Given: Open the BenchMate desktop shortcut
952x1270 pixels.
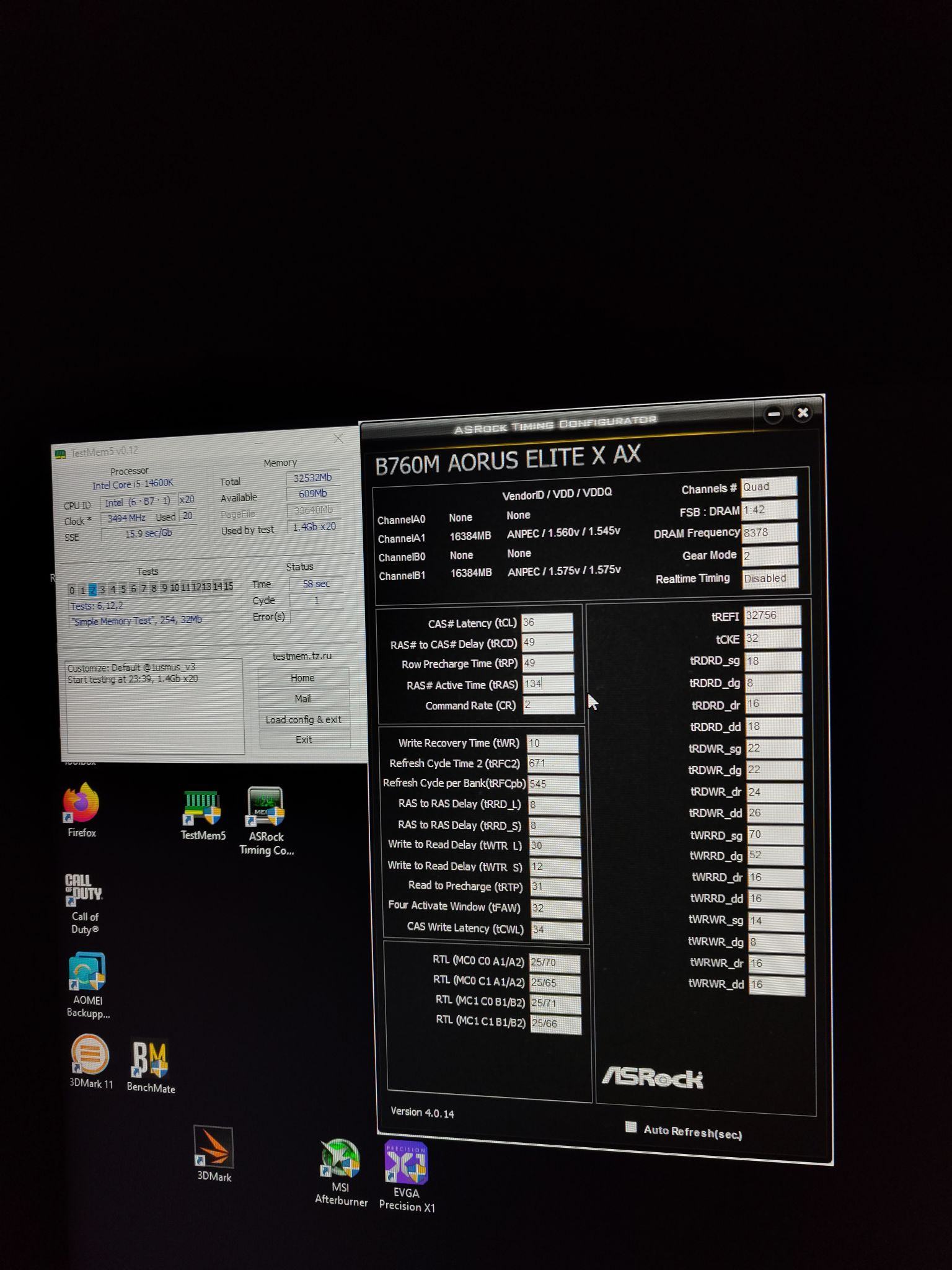Looking at the screenshot, I should 151,1067.
